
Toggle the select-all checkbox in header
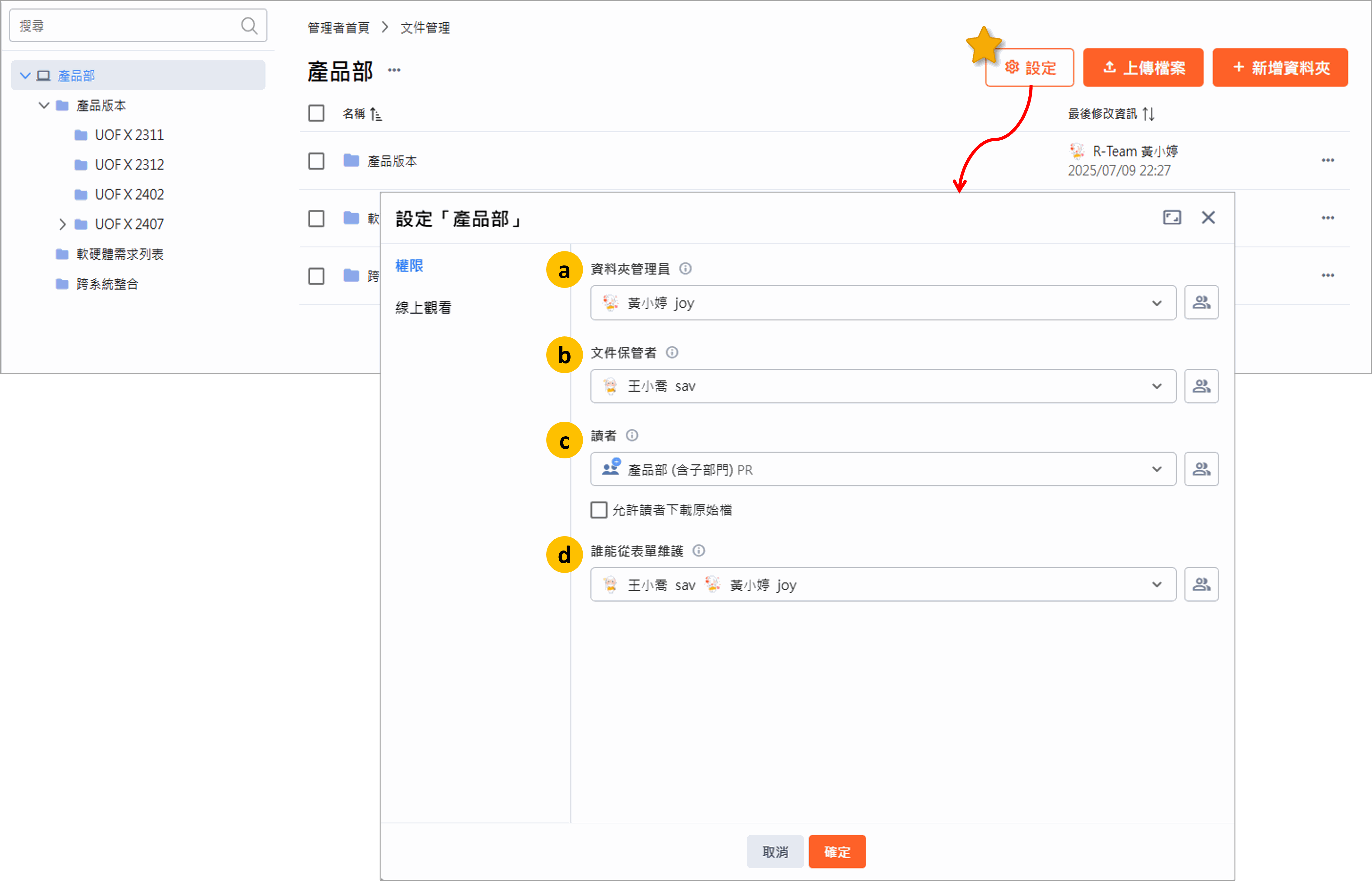pos(317,113)
